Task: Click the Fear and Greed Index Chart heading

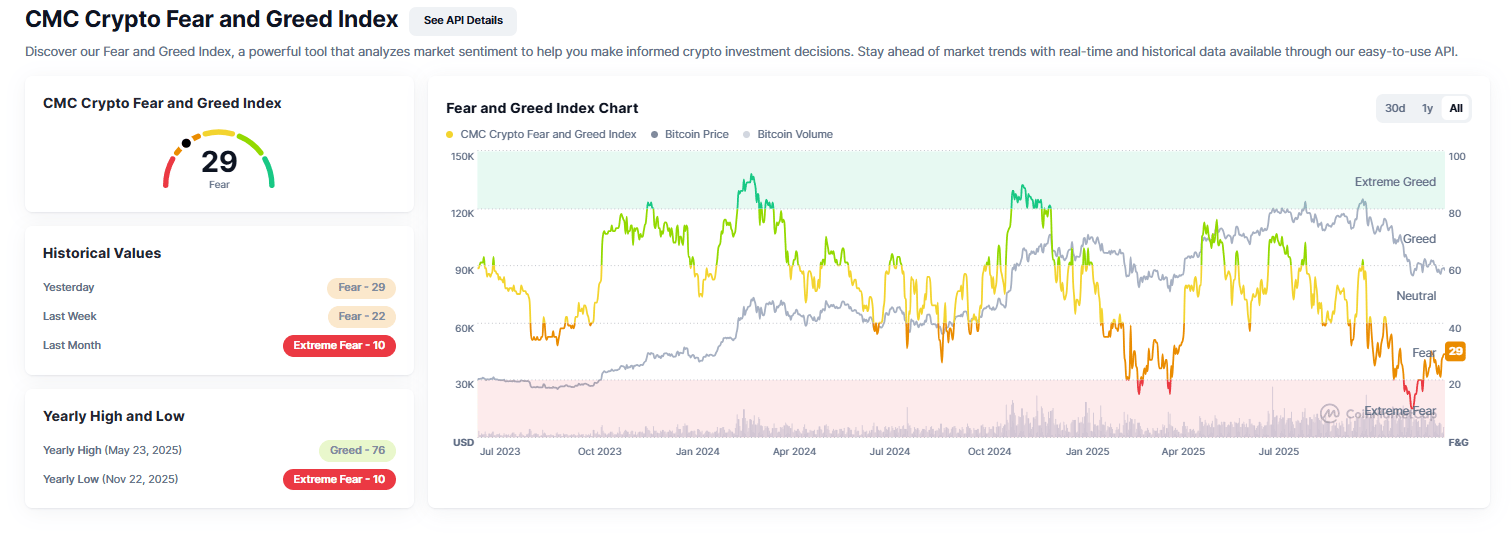Action: 542,108
